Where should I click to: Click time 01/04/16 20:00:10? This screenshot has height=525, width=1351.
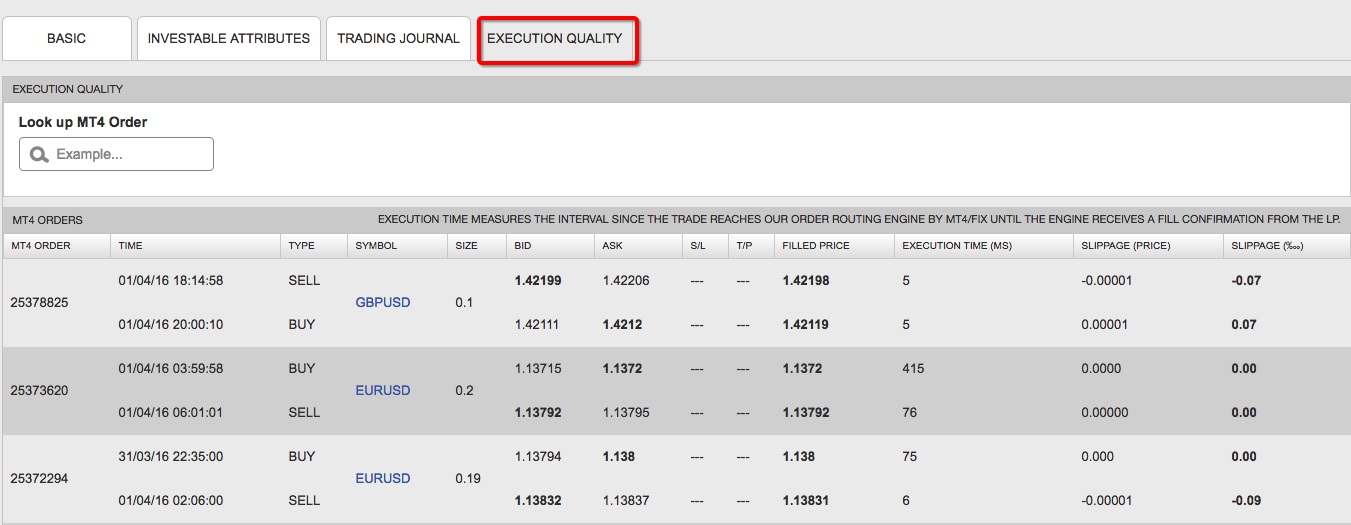click(x=170, y=324)
